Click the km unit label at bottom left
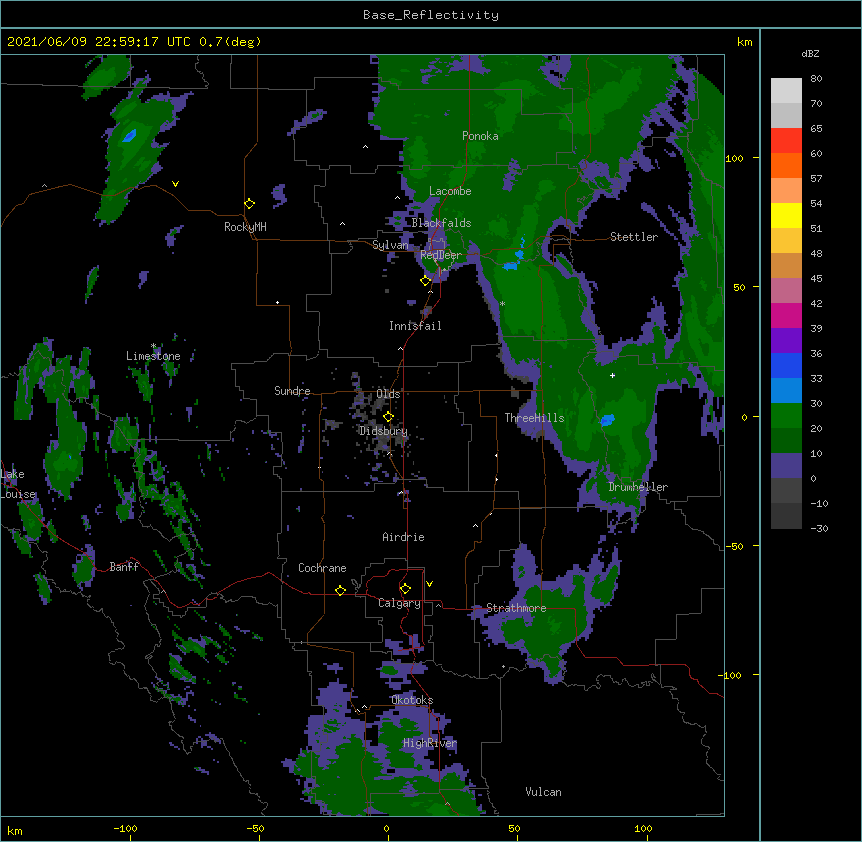Viewport: 862px width, 842px height. pyautogui.click(x=15, y=830)
